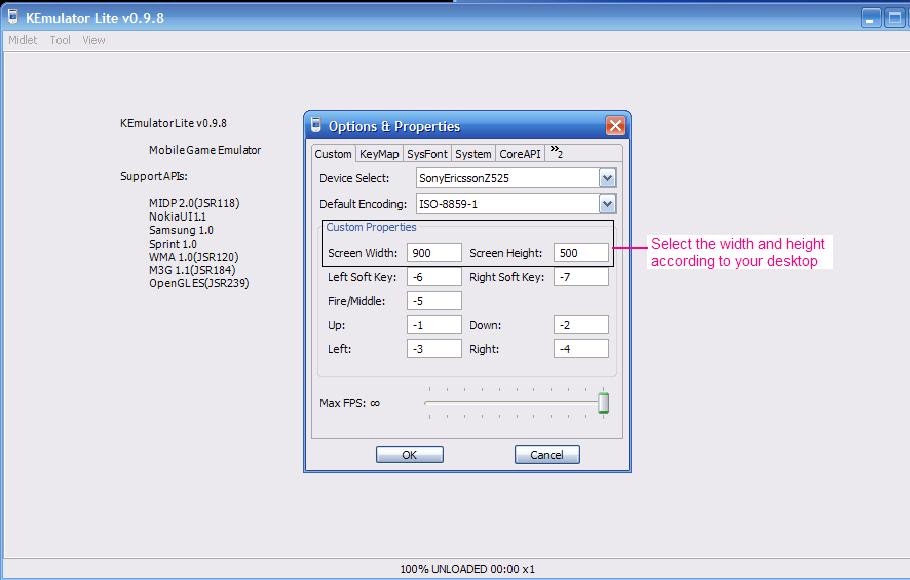910x580 pixels.
Task: Click the MIDP 2.0(JSR118) text
Action: point(194,203)
